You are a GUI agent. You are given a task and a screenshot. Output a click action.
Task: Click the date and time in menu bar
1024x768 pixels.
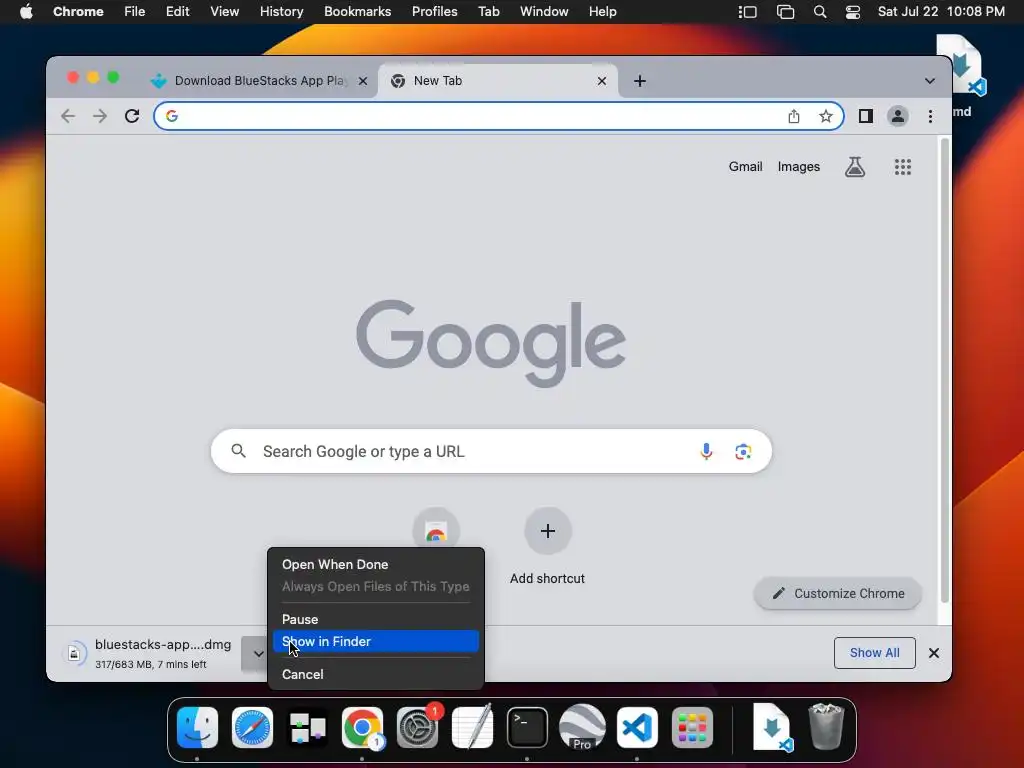point(941,12)
